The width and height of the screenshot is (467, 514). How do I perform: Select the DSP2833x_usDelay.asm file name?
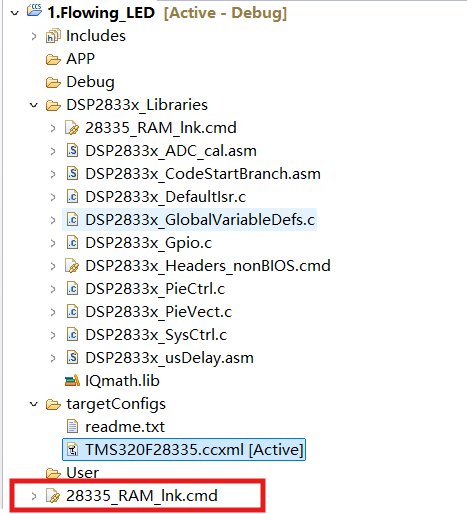click(169, 358)
